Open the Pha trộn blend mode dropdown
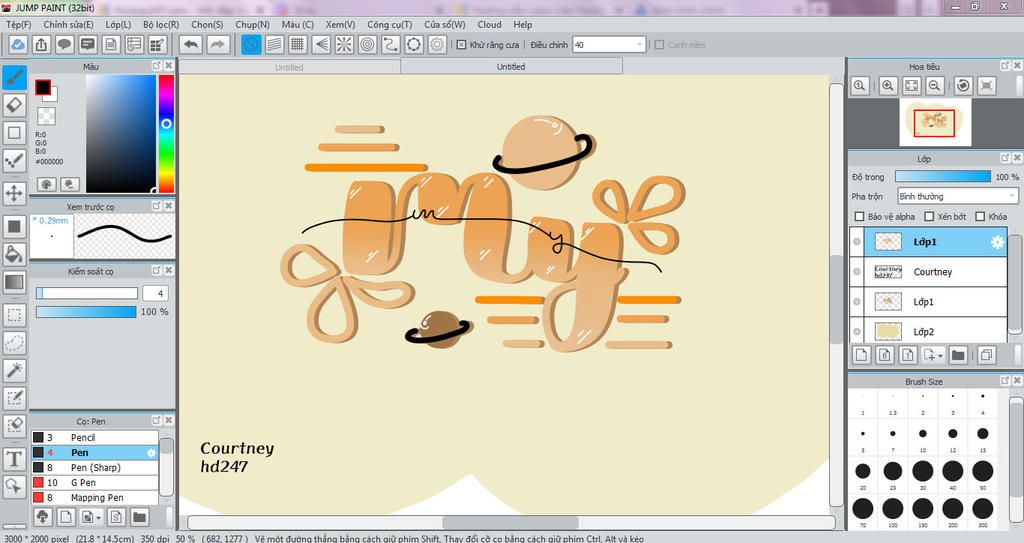1024x543 pixels. pos(957,196)
